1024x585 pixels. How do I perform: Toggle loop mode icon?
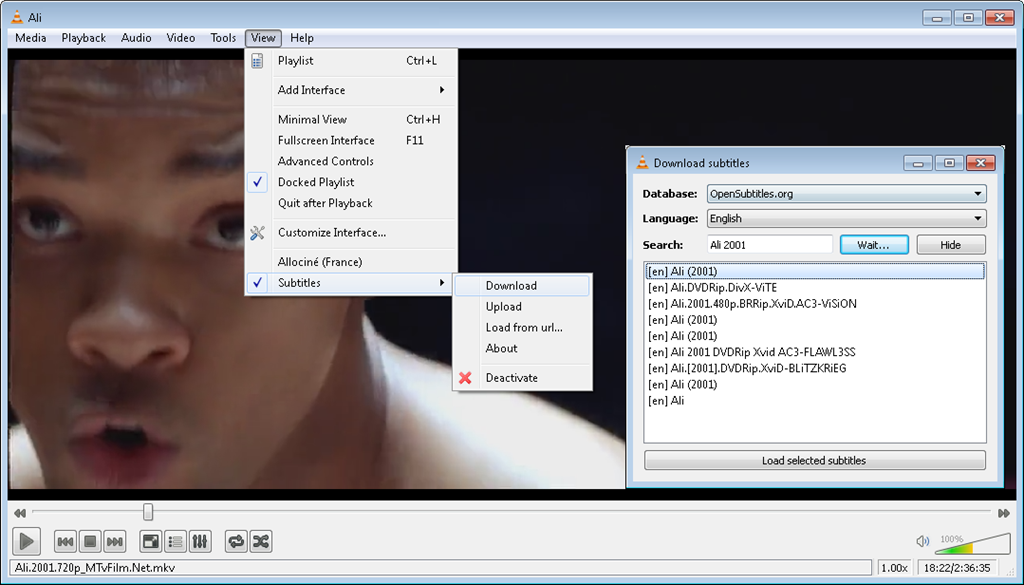click(236, 541)
